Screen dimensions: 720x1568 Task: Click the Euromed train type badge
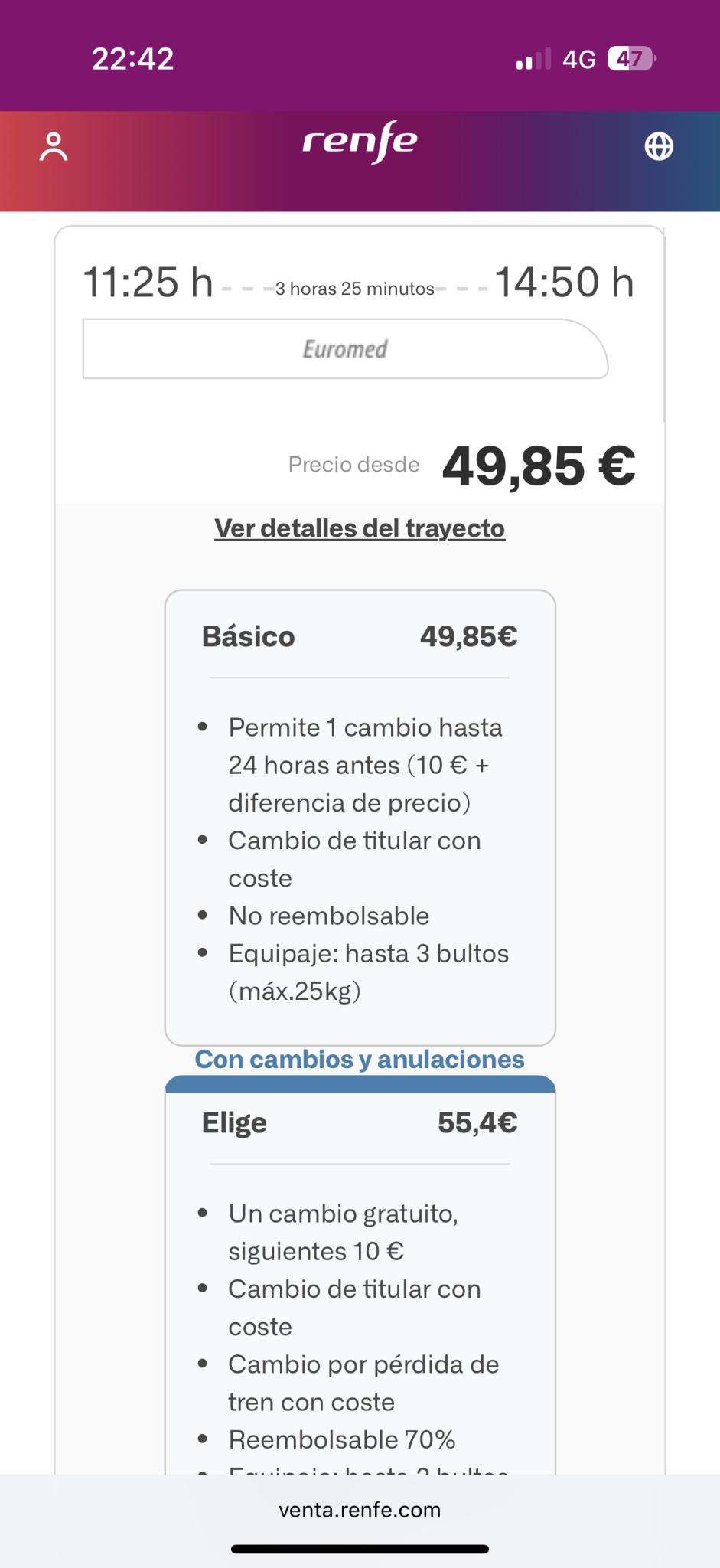click(345, 349)
